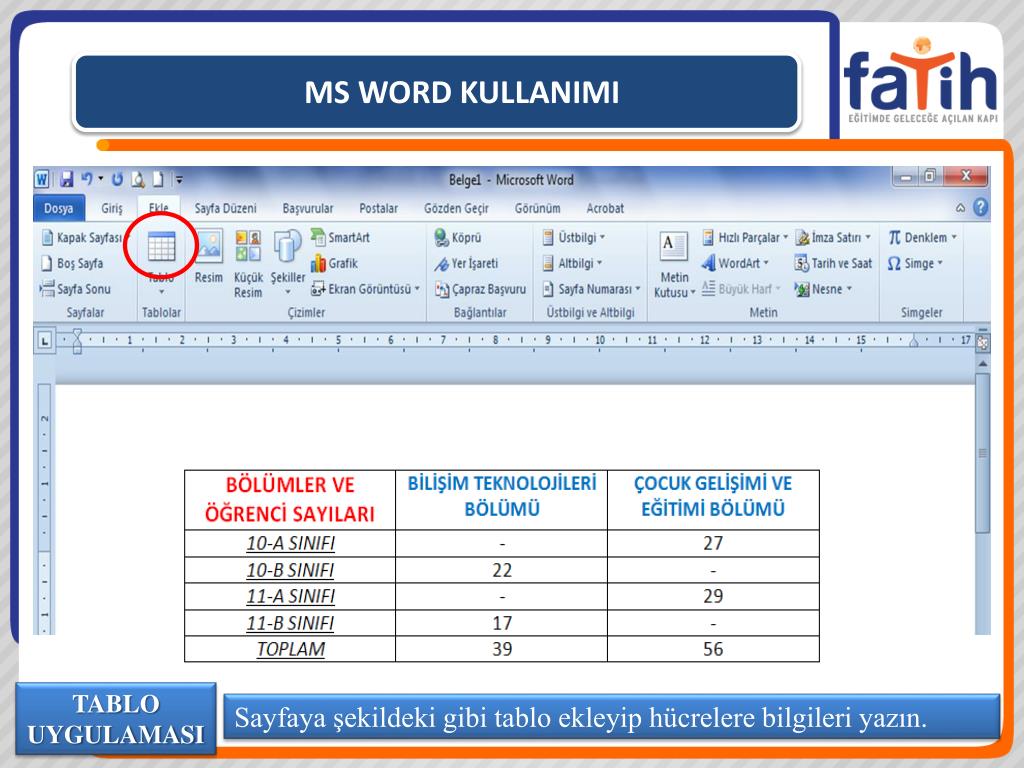
Task: Open the Sayfa Numarası page number dropdown
Action: [592, 289]
